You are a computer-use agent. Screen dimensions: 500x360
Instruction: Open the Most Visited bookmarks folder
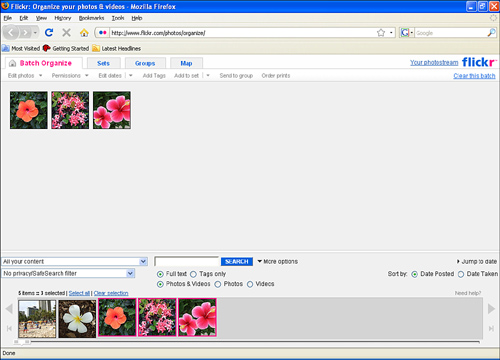[21, 49]
